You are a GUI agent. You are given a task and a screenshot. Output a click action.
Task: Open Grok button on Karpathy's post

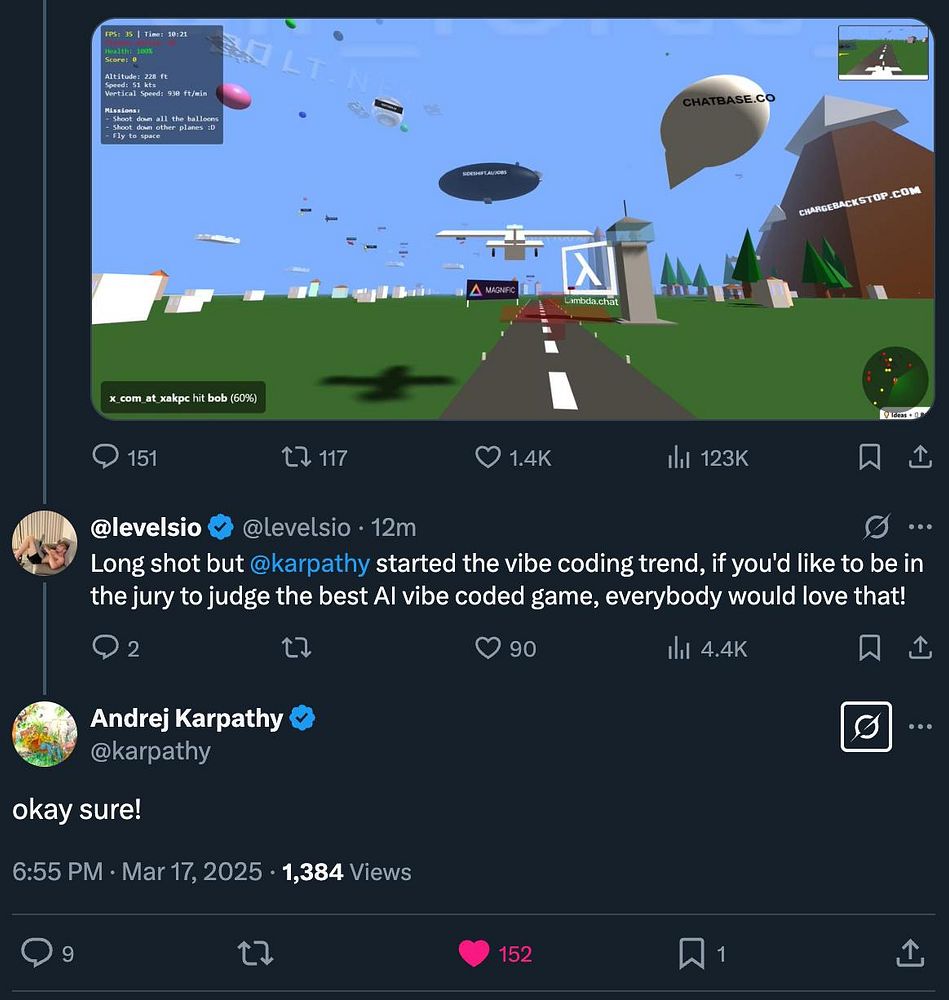coord(867,727)
